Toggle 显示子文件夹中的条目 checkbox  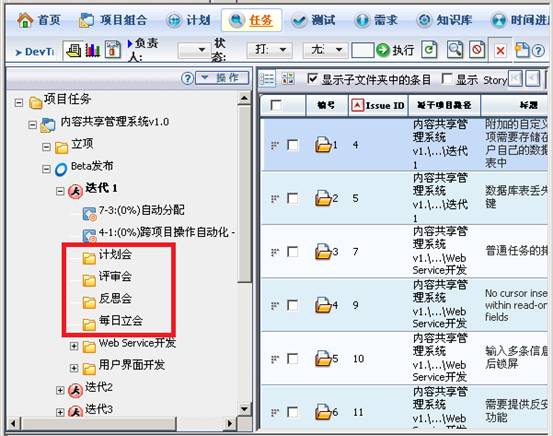312,78
